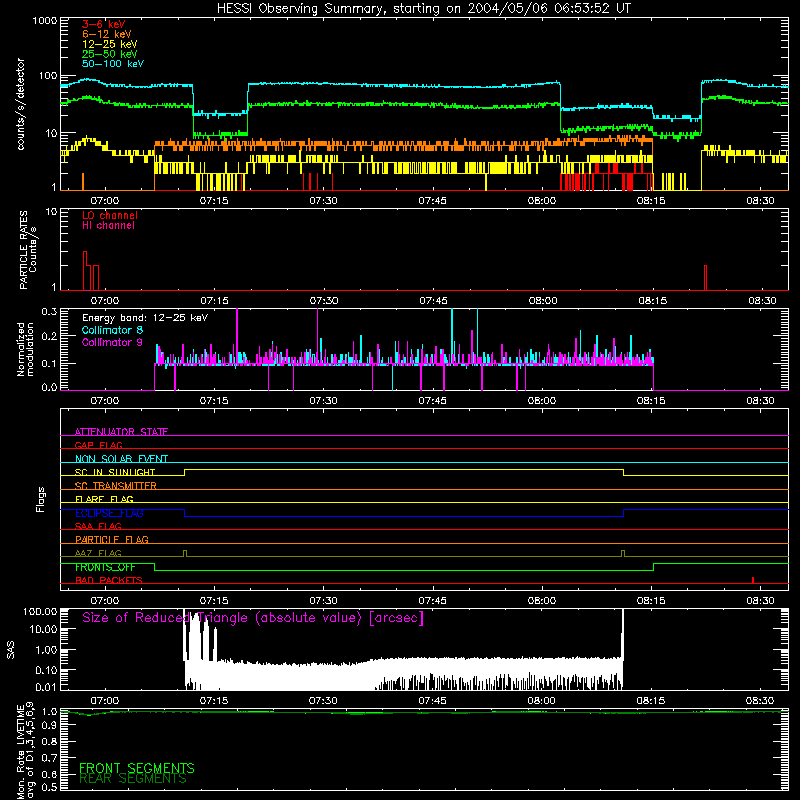800x800 pixels.
Task: Click 'Size of Reduced Triangle' plot caption
Action: 253,618
